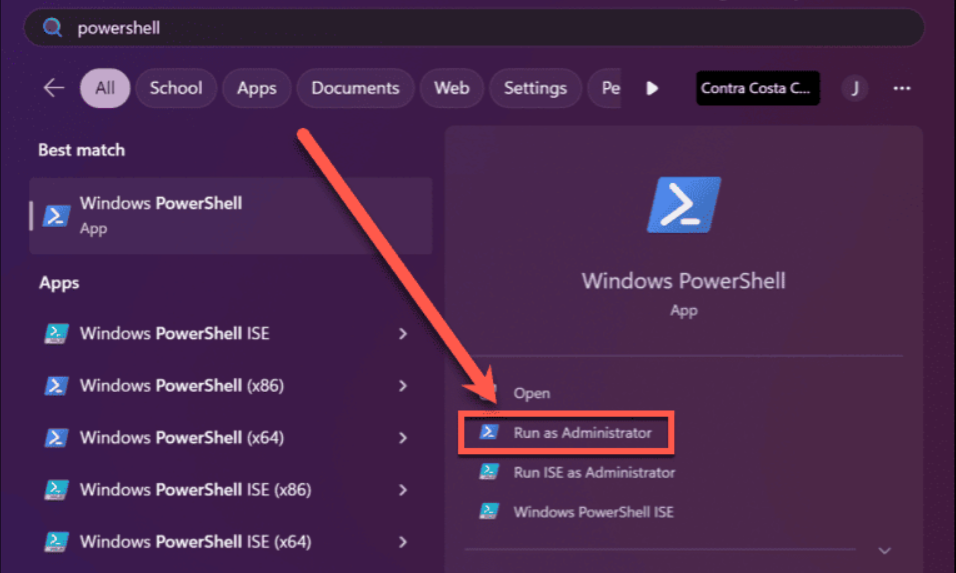Select the All filter tab

(x=105, y=88)
